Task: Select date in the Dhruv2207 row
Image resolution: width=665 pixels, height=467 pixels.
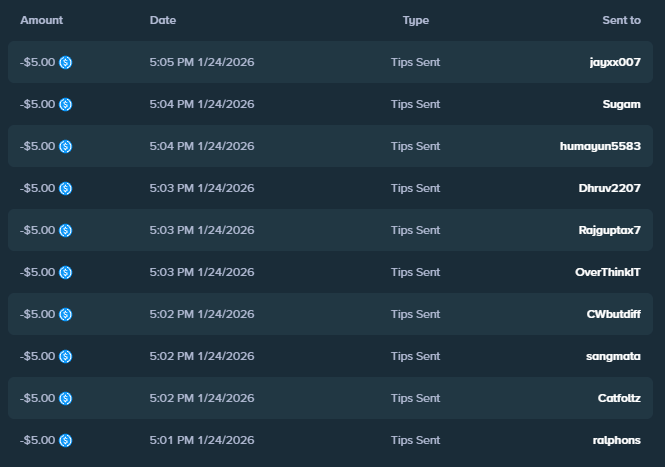Action: coord(202,188)
